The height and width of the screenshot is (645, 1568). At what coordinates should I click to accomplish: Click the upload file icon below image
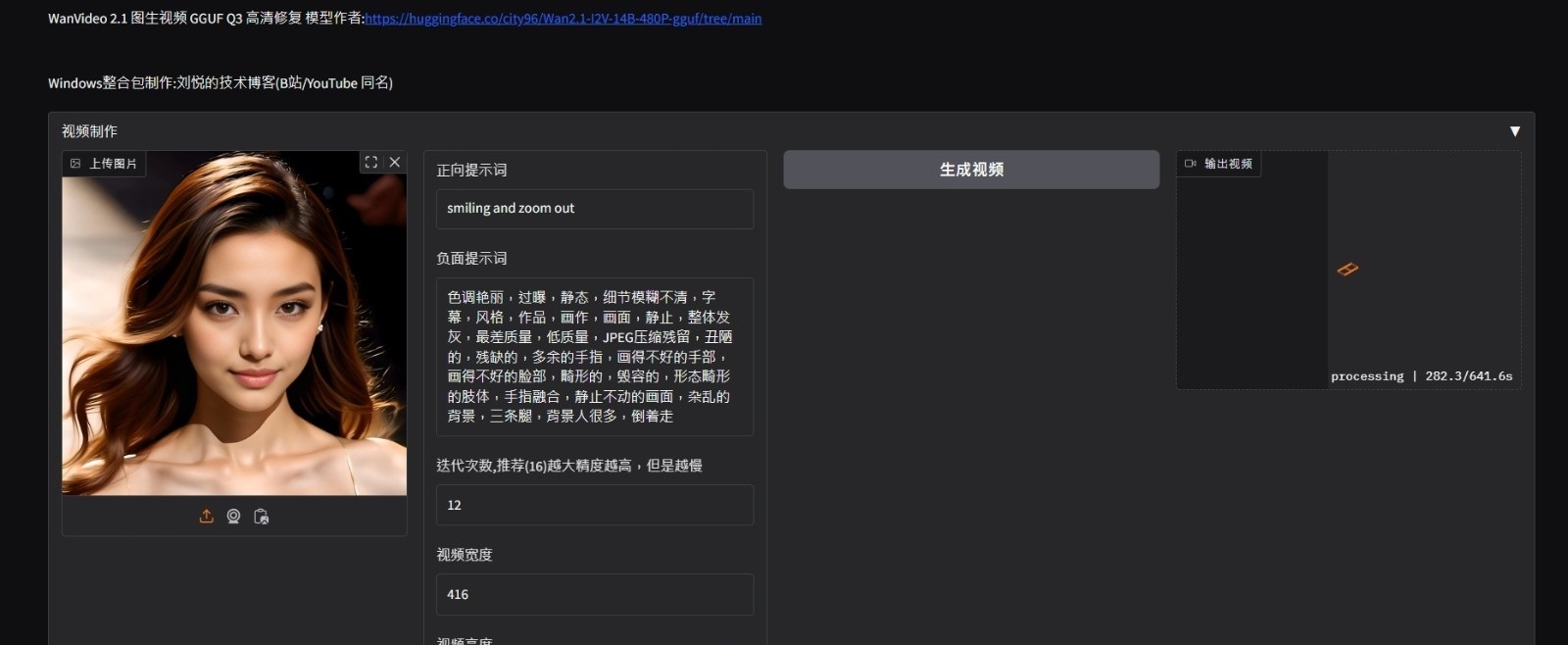(x=207, y=517)
